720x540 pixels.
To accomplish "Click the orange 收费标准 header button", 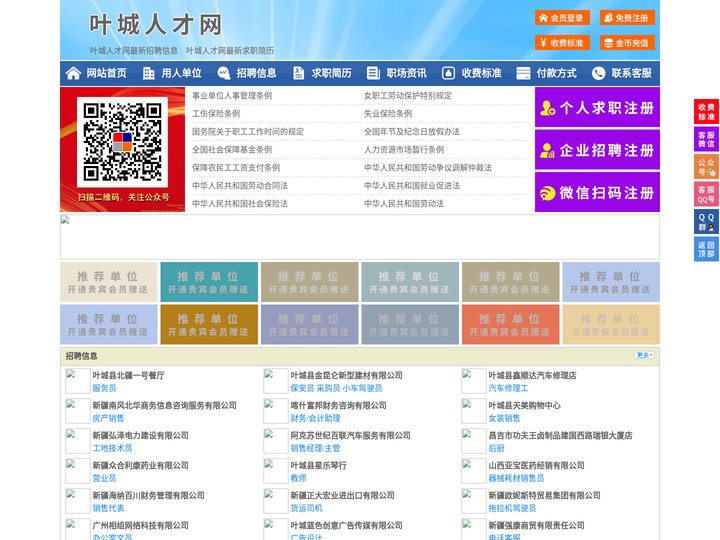I will (562, 43).
